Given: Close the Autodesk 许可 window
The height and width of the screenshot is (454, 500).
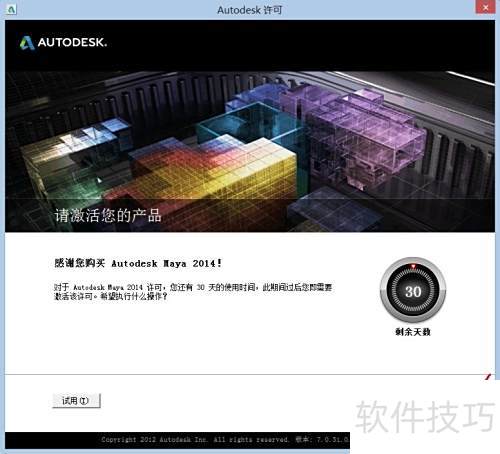Looking at the screenshot, I should tap(485, 7).
